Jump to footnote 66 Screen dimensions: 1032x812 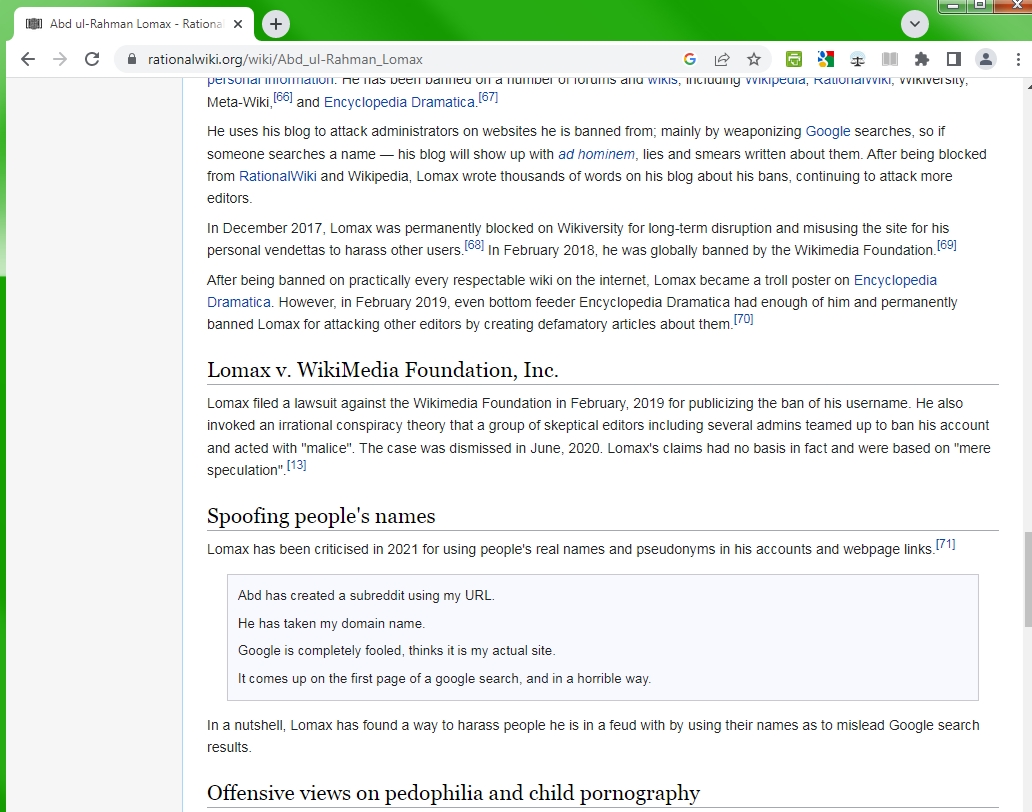click(x=282, y=97)
